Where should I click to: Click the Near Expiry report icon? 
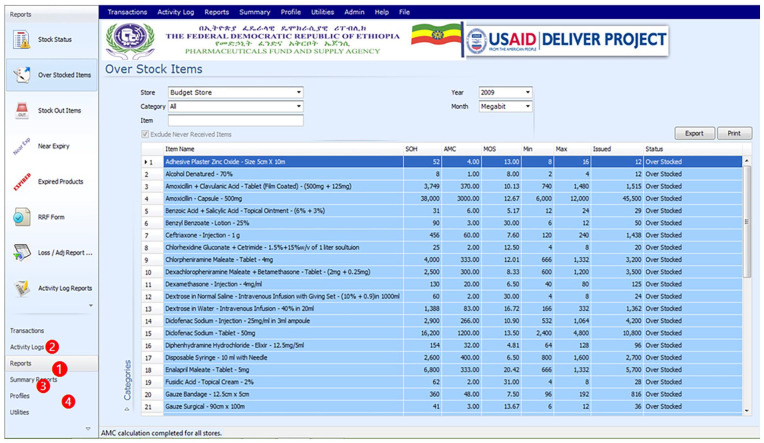tap(22, 146)
